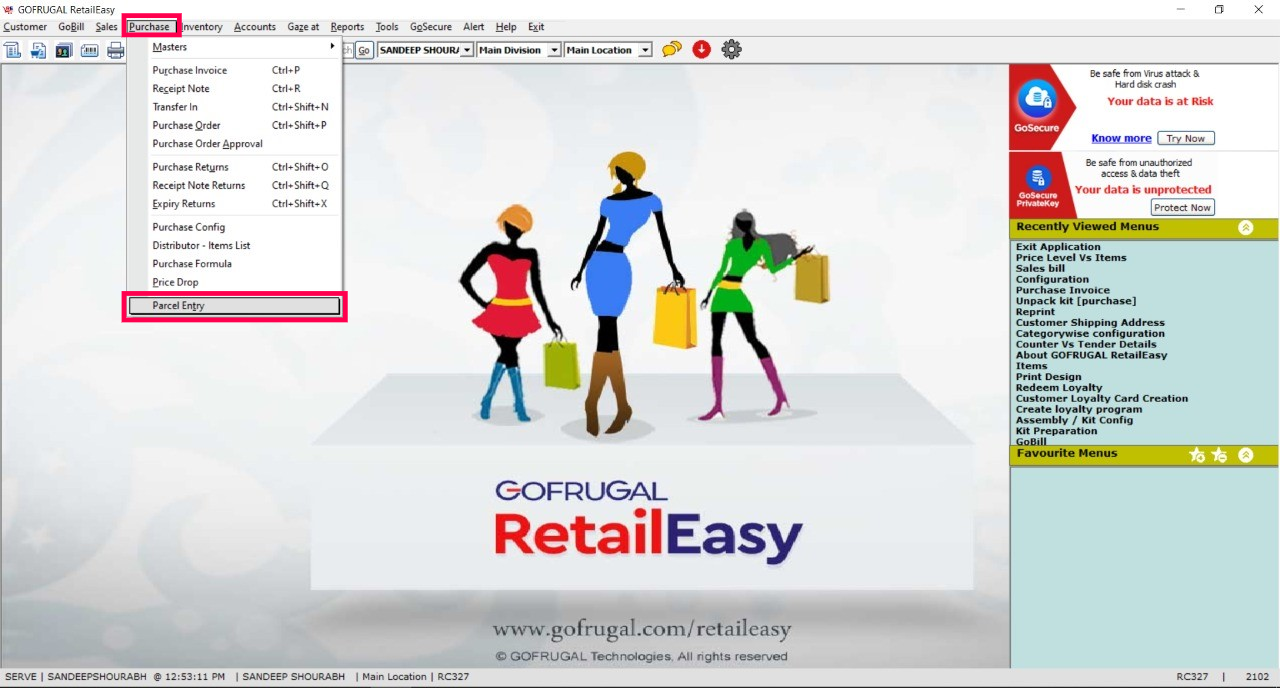Open recent item Sales bill

1040,269
